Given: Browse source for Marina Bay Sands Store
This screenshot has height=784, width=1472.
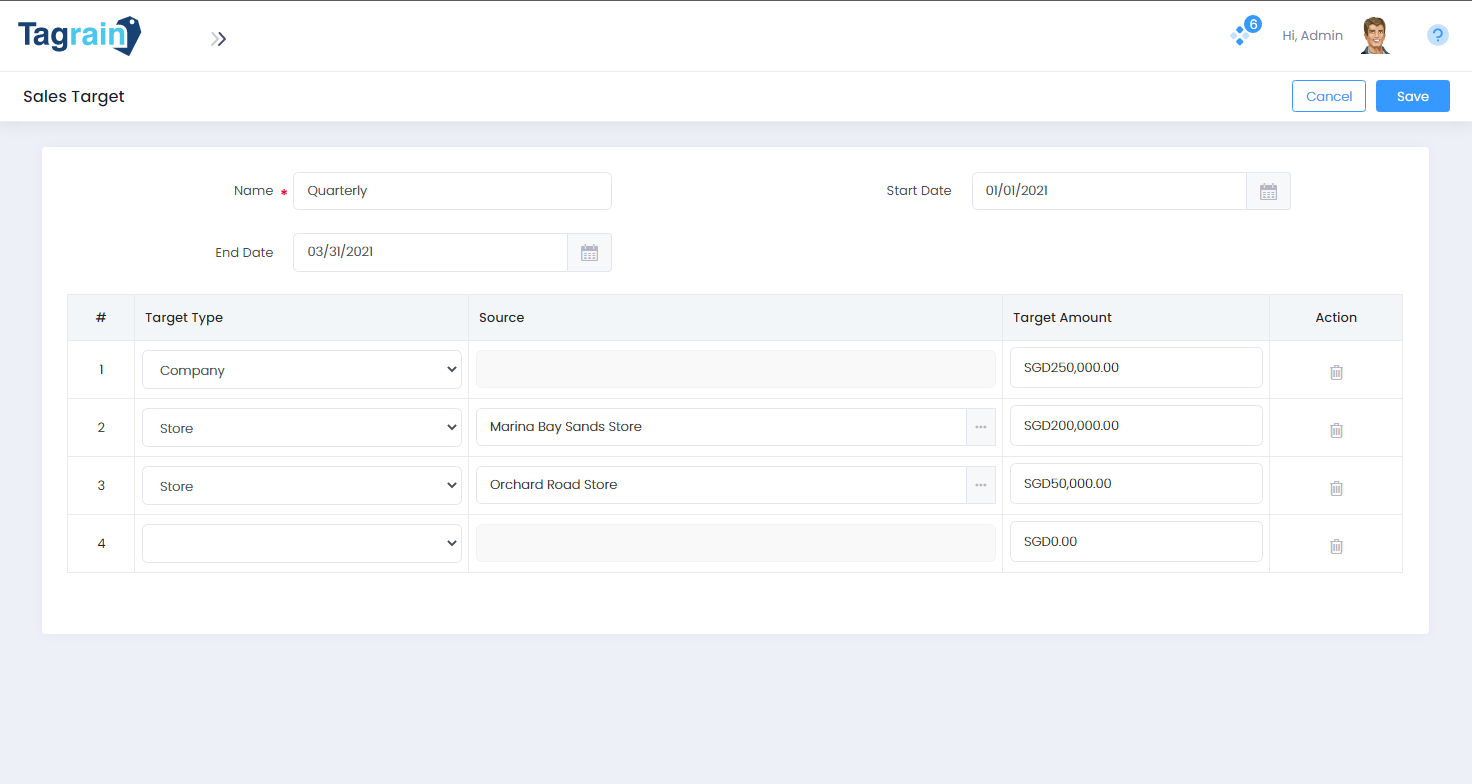Looking at the screenshot, I should pyautogui.click(x=980, y=427).
